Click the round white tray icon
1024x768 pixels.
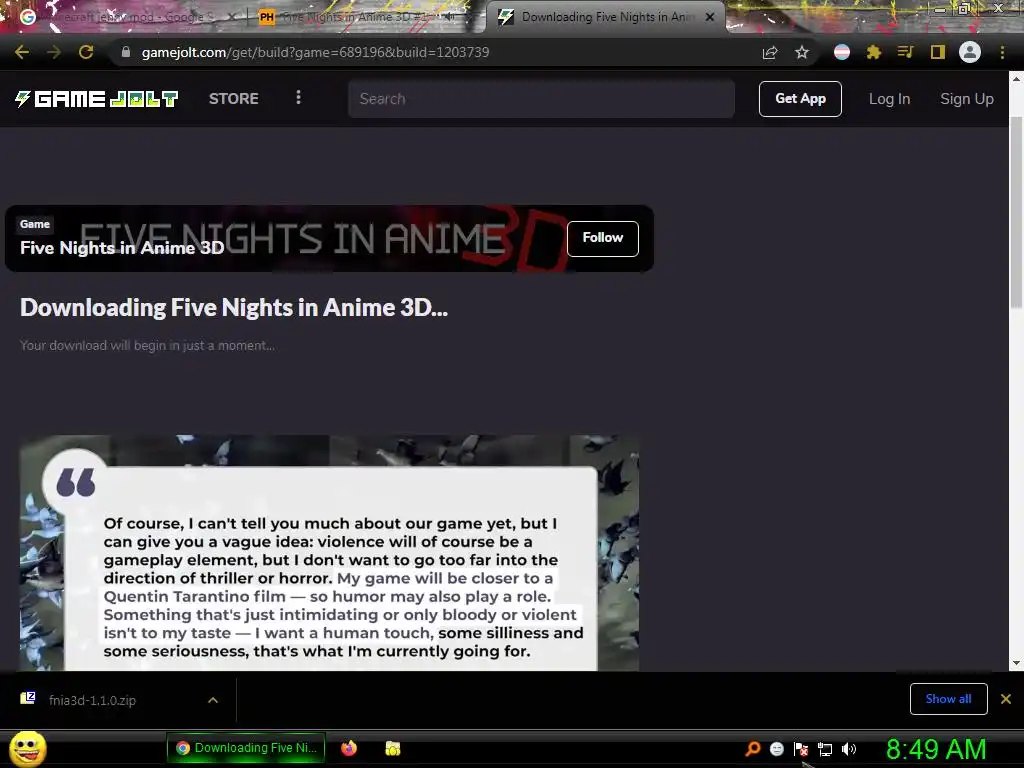coord(776,749)
